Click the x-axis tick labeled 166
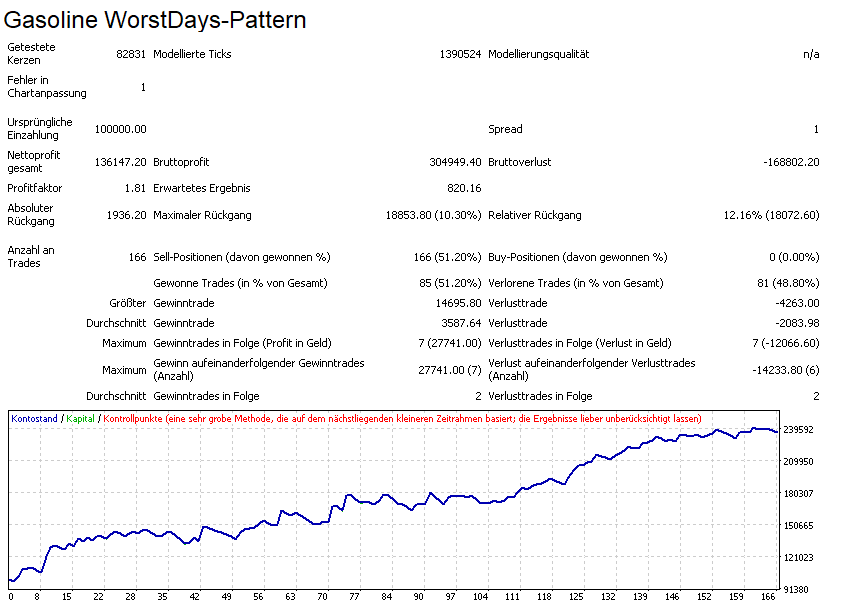The width and height of the screenshot is (843, 606). (768, 597)
